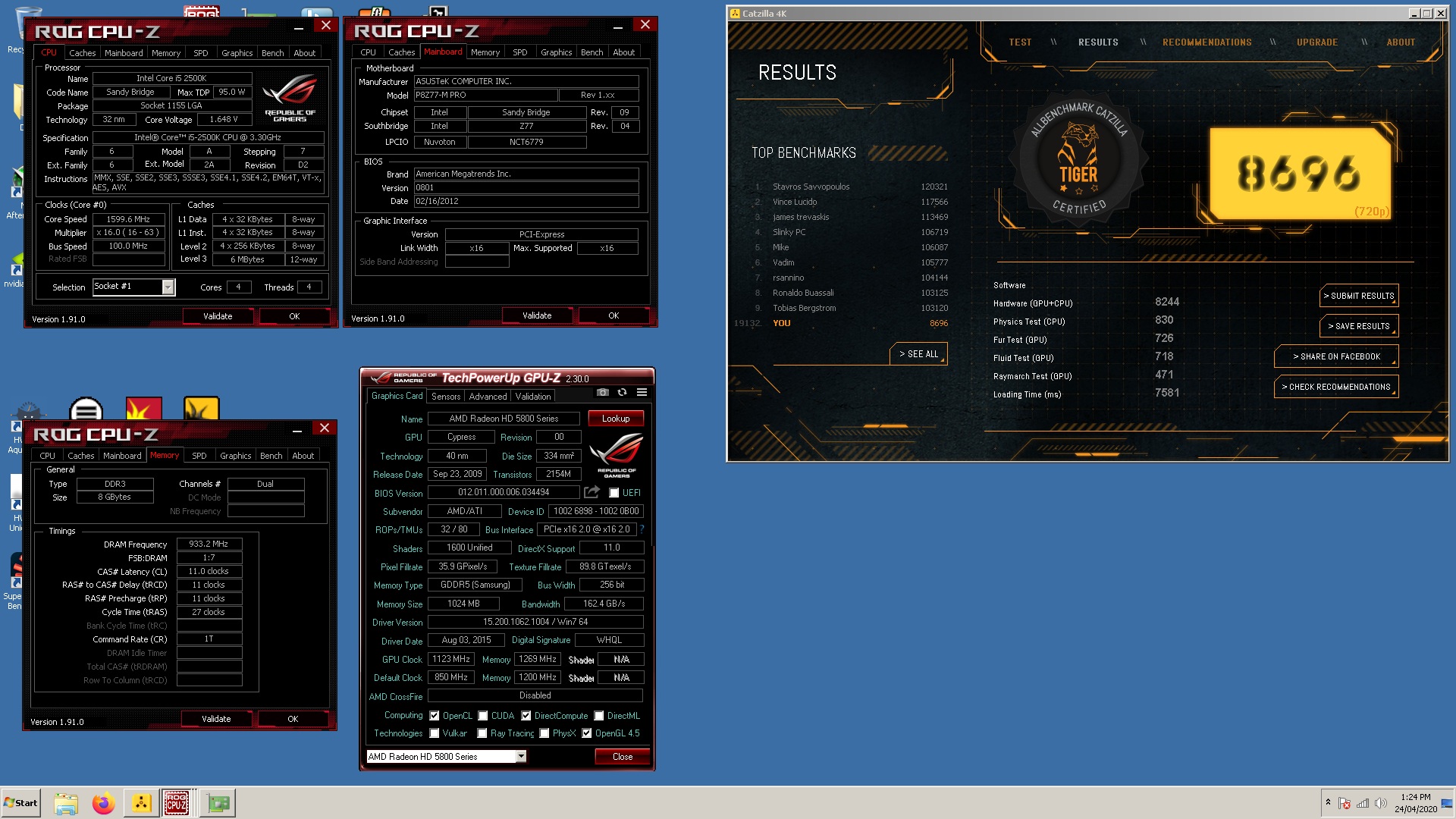Screen dimensions: 1456x819
Task: Click the GPU Name field in GPU-Z
Action: (504, 419)
